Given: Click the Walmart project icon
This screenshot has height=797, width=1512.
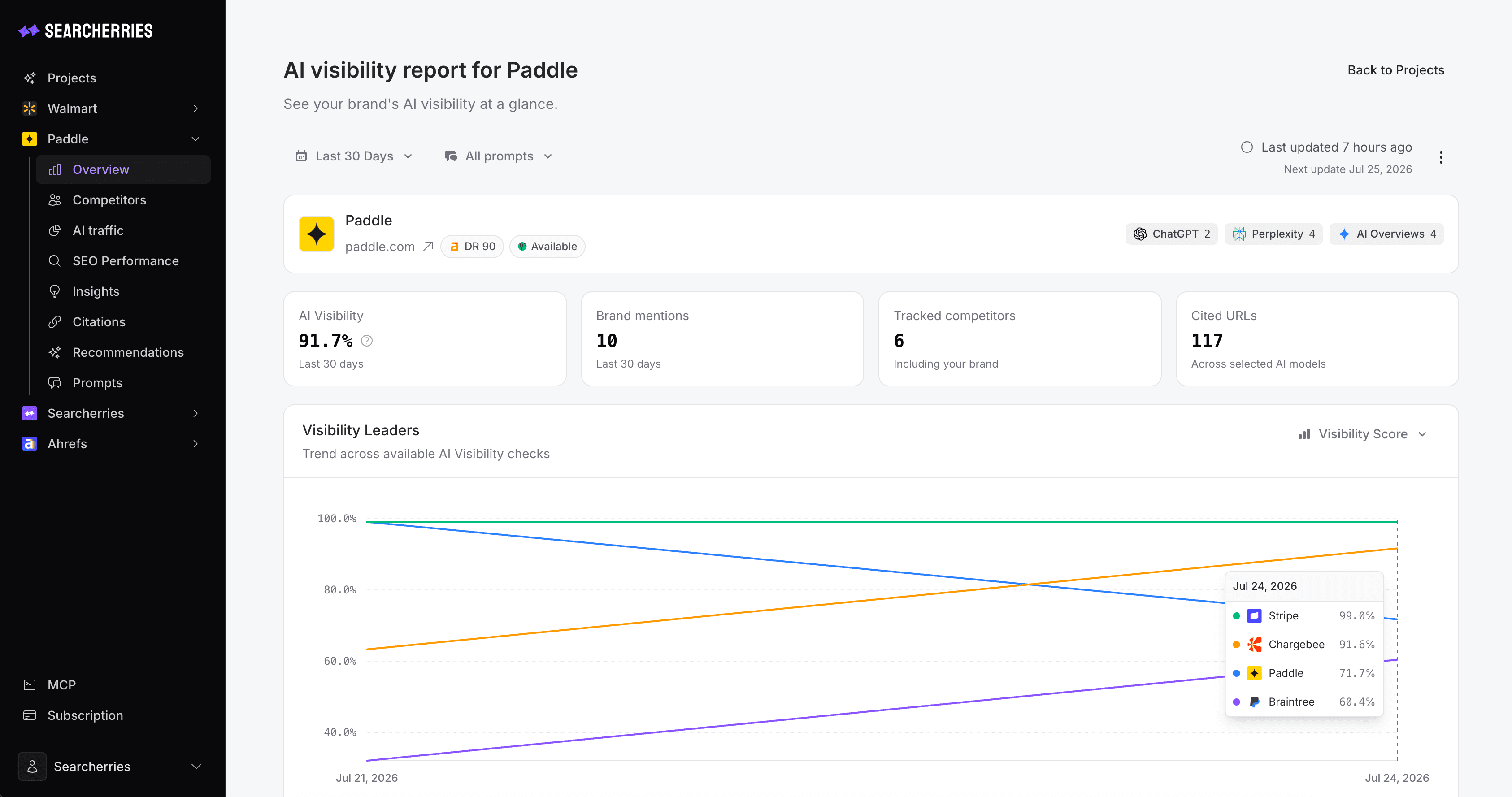Looking at the screenshot, I should [x=29, y=108].
